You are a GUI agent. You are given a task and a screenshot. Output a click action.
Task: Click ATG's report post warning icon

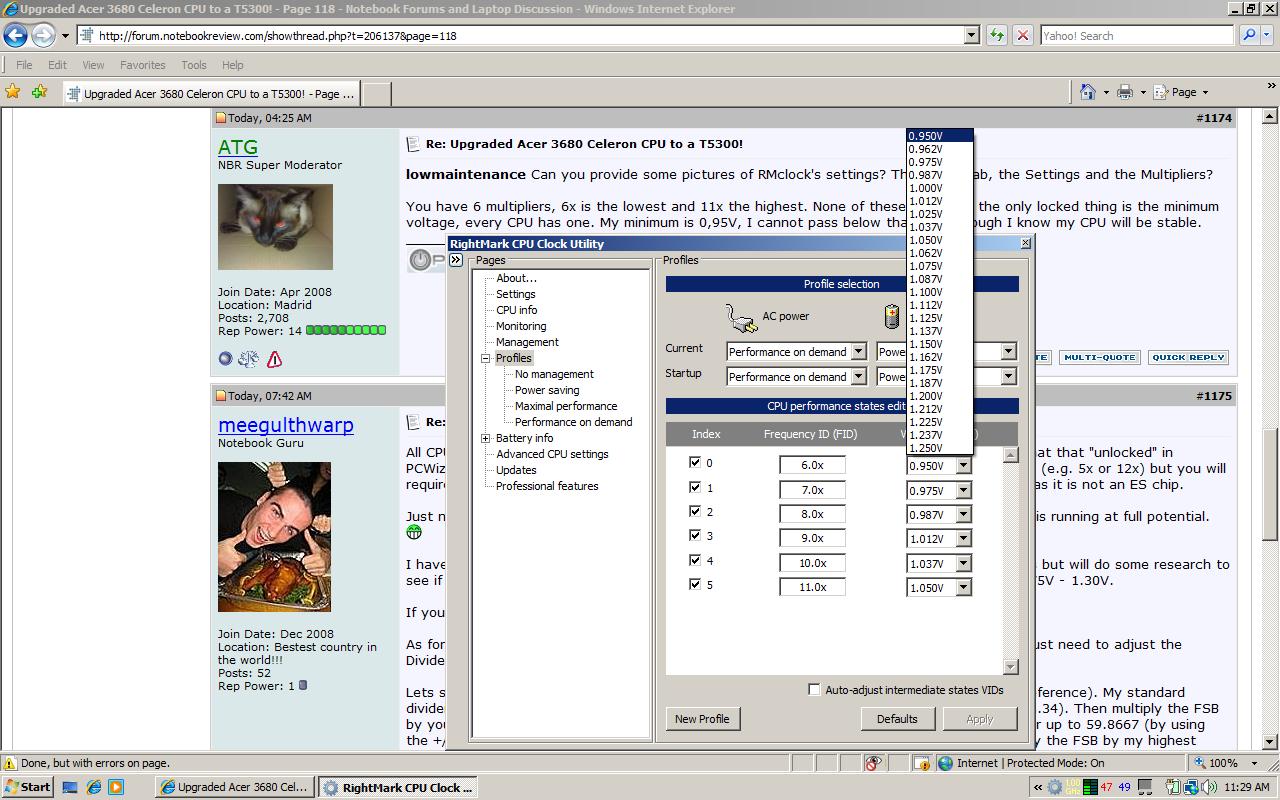(274, 358)
